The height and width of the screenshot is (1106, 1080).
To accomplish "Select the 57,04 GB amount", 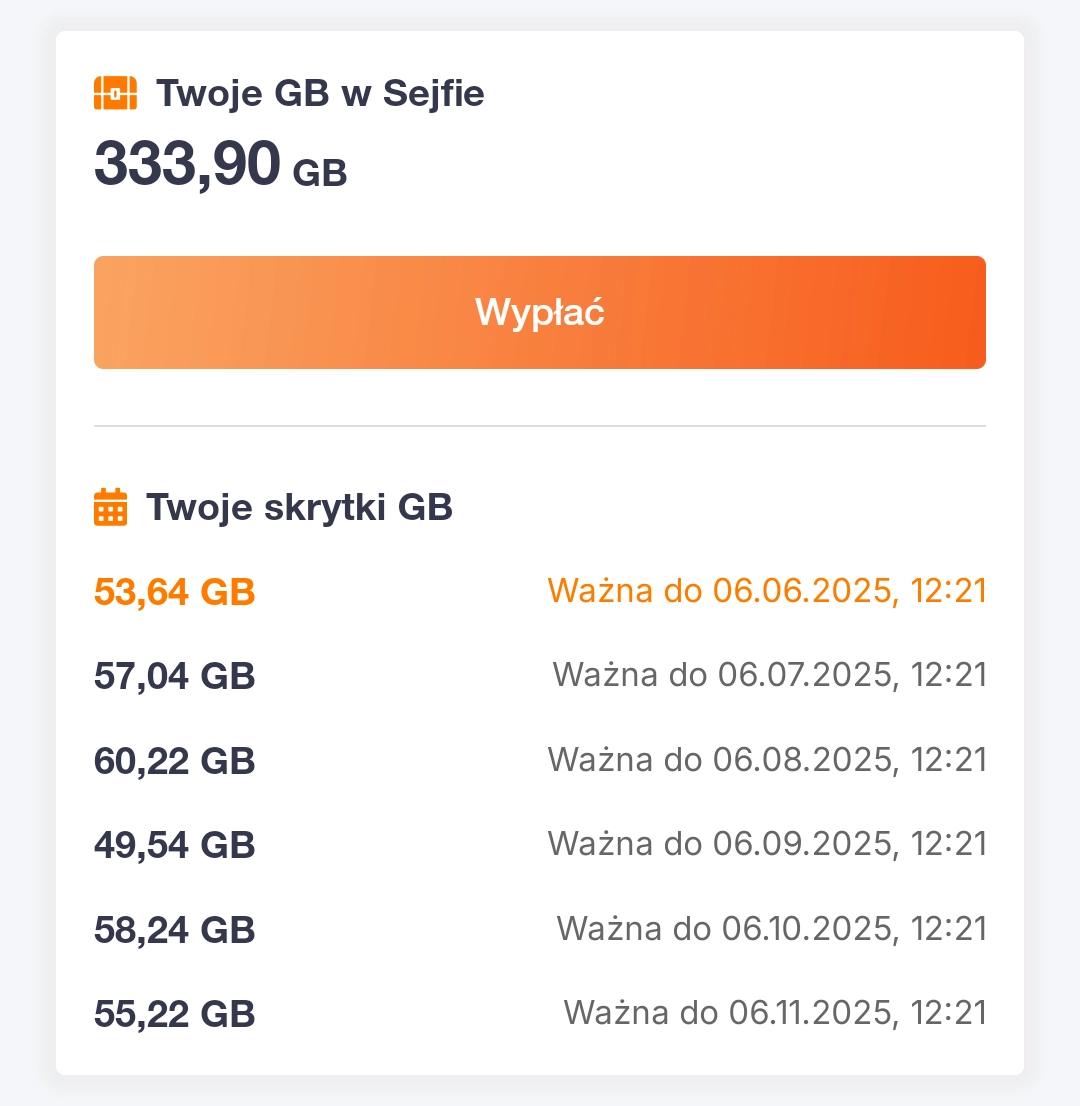I will [175, 676].
